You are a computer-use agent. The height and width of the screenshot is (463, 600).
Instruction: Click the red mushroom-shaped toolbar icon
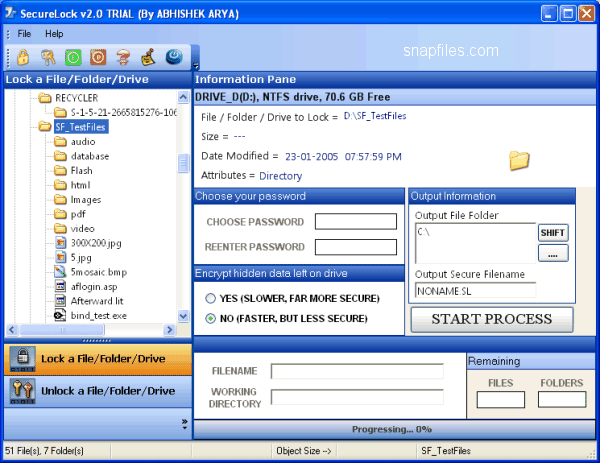pos(123,57)
